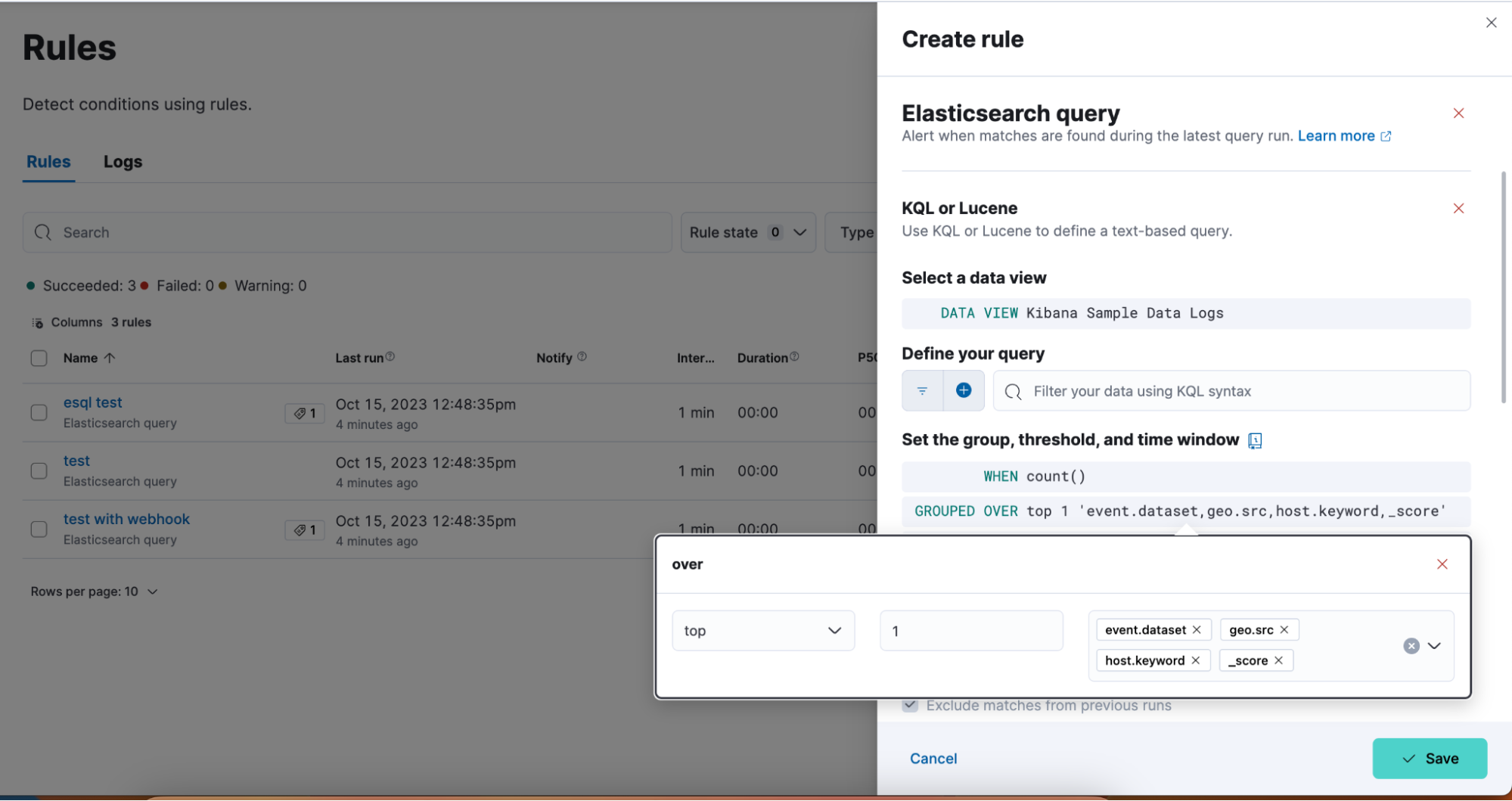Remove the host.keyword field tag

tap(1196, 660)
